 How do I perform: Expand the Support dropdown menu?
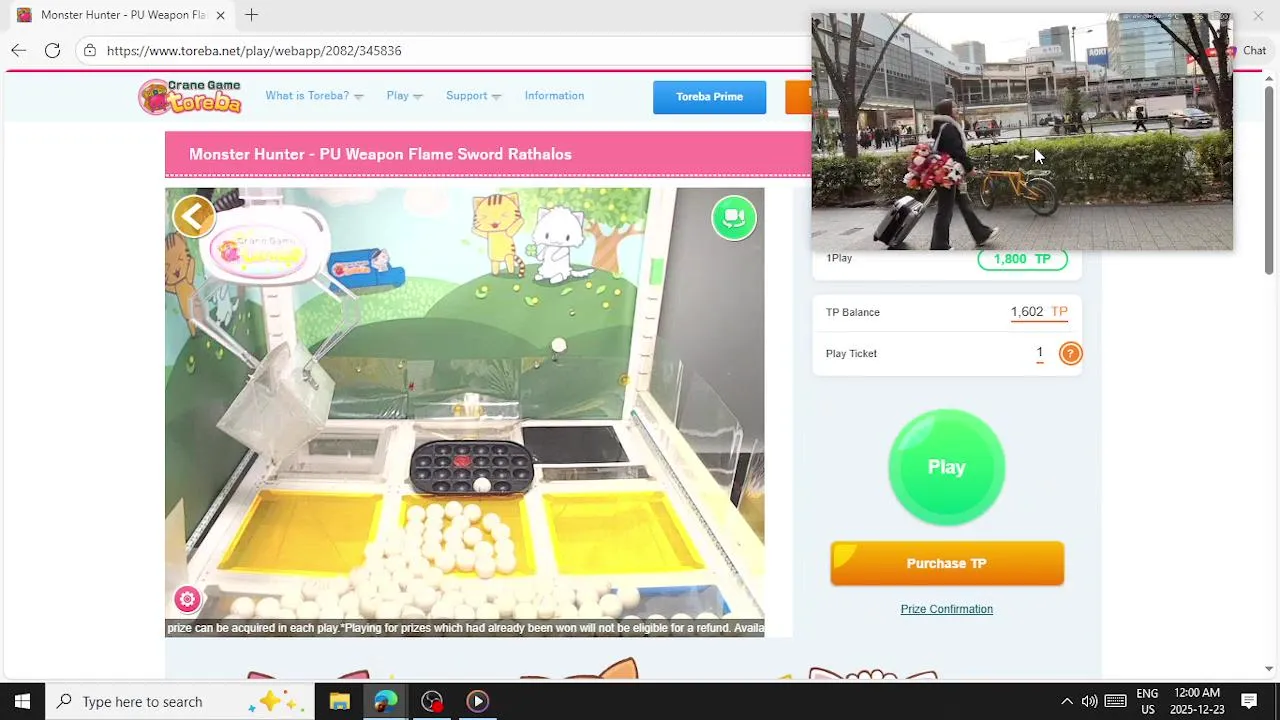[473, 96]
